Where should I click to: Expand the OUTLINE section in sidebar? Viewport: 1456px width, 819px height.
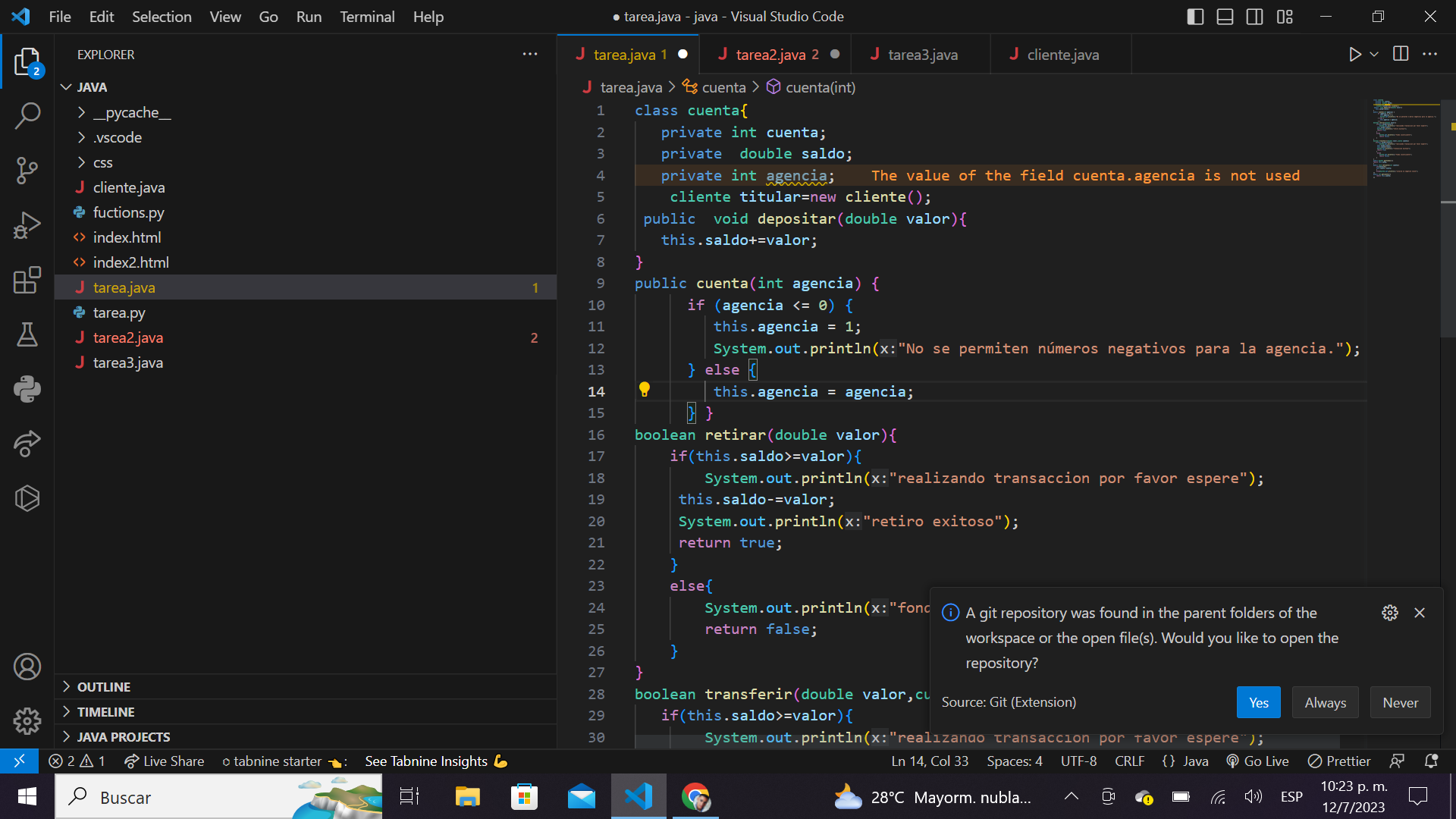pyautogui.click(x=103, y=686)
